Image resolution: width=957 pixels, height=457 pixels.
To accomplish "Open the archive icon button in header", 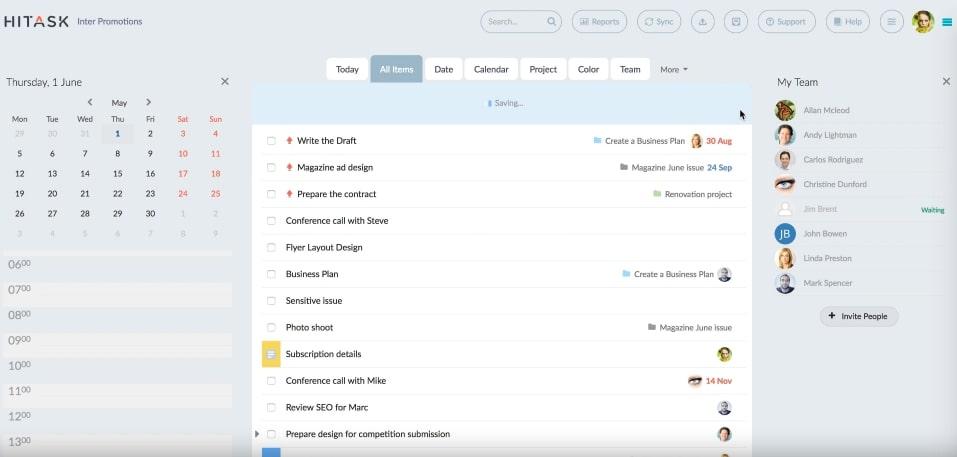I will tap(736, 21).
